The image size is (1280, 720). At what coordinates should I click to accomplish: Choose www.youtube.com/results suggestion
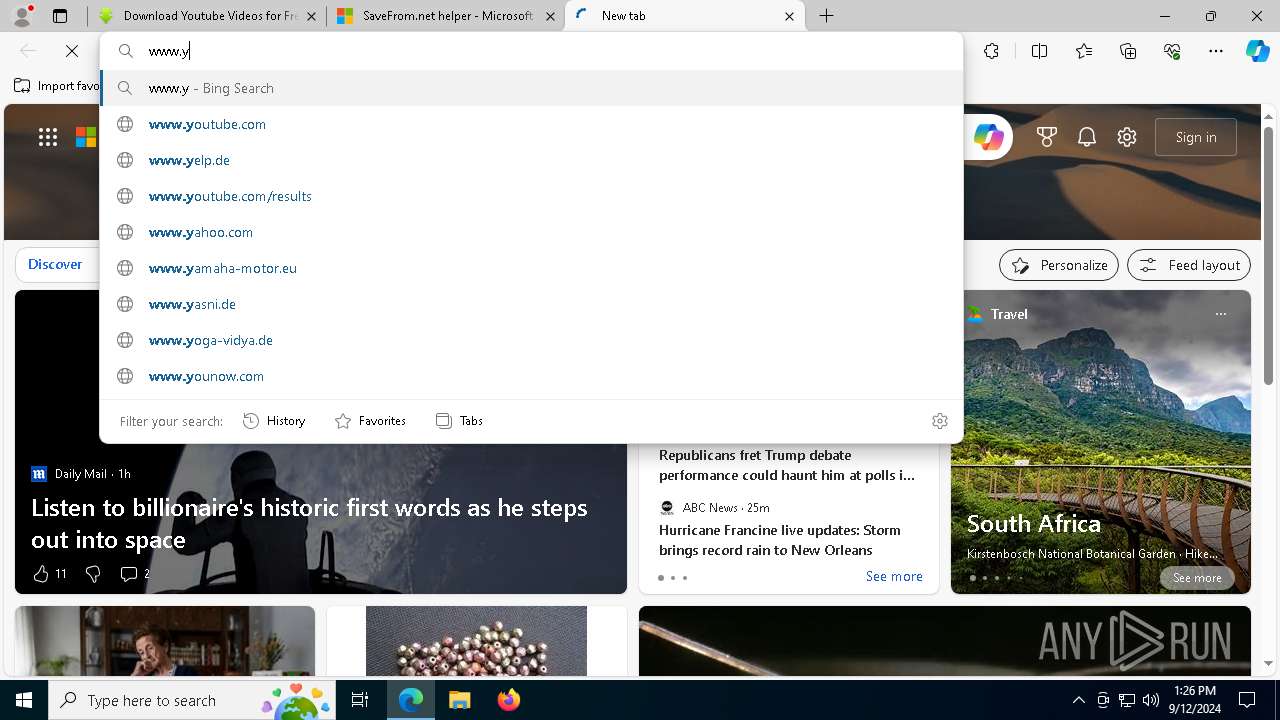531,196
